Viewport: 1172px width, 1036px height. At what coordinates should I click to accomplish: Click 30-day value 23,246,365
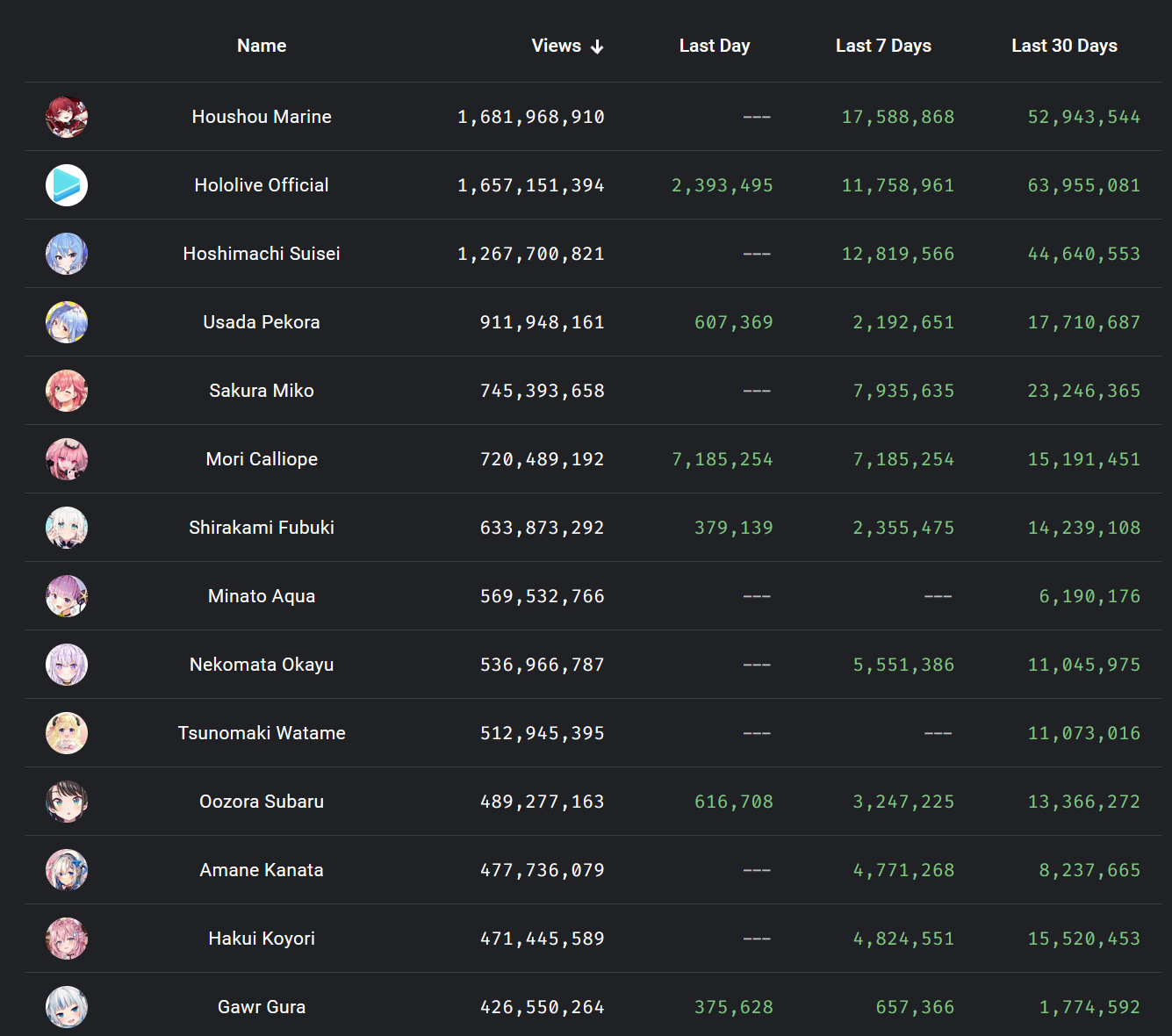tap(1084, 391)
